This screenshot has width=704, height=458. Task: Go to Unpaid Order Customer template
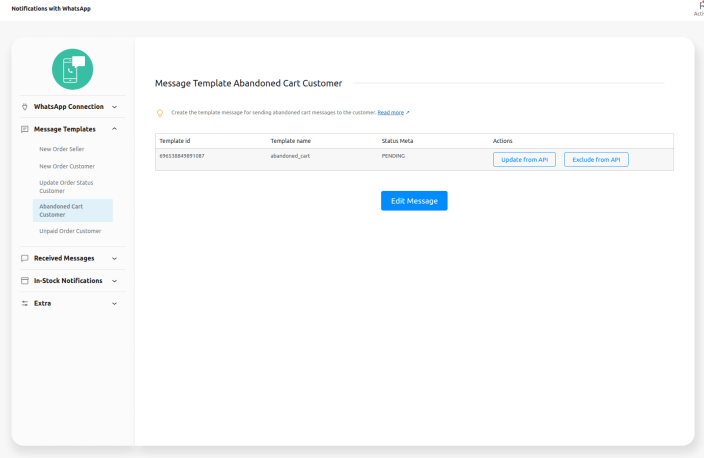70,231
